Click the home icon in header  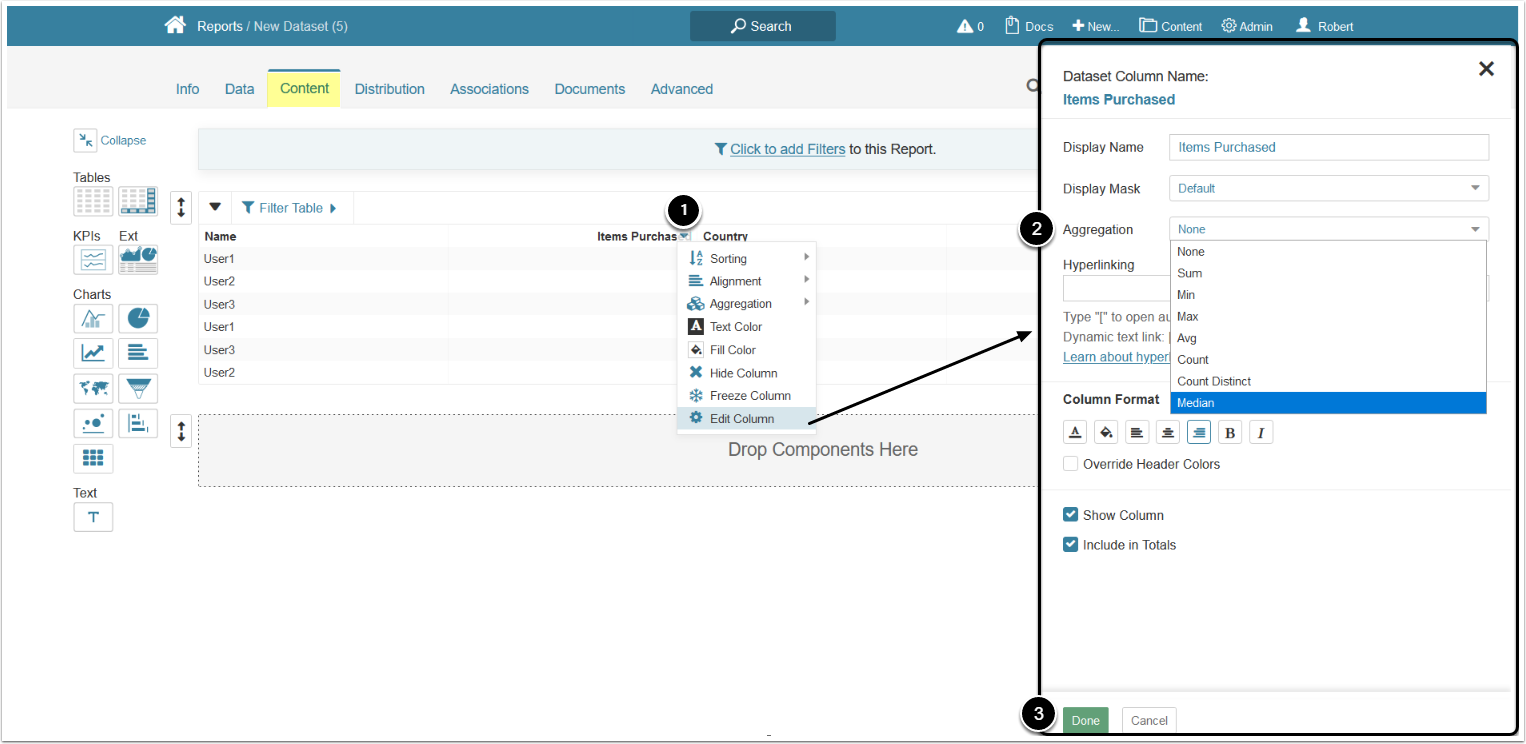coord(175,26)
